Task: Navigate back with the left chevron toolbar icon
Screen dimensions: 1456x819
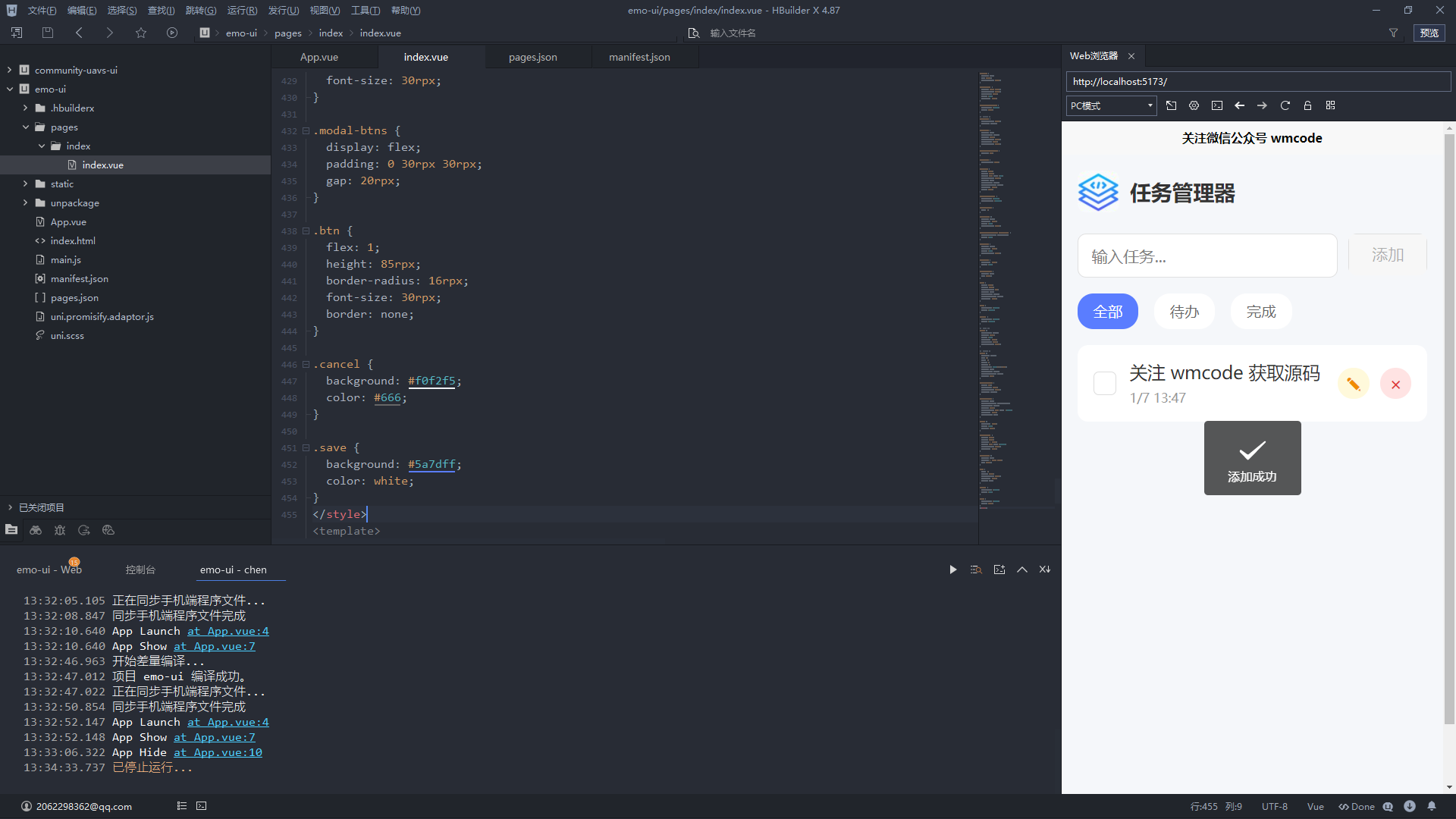Action: click(79, 33)
